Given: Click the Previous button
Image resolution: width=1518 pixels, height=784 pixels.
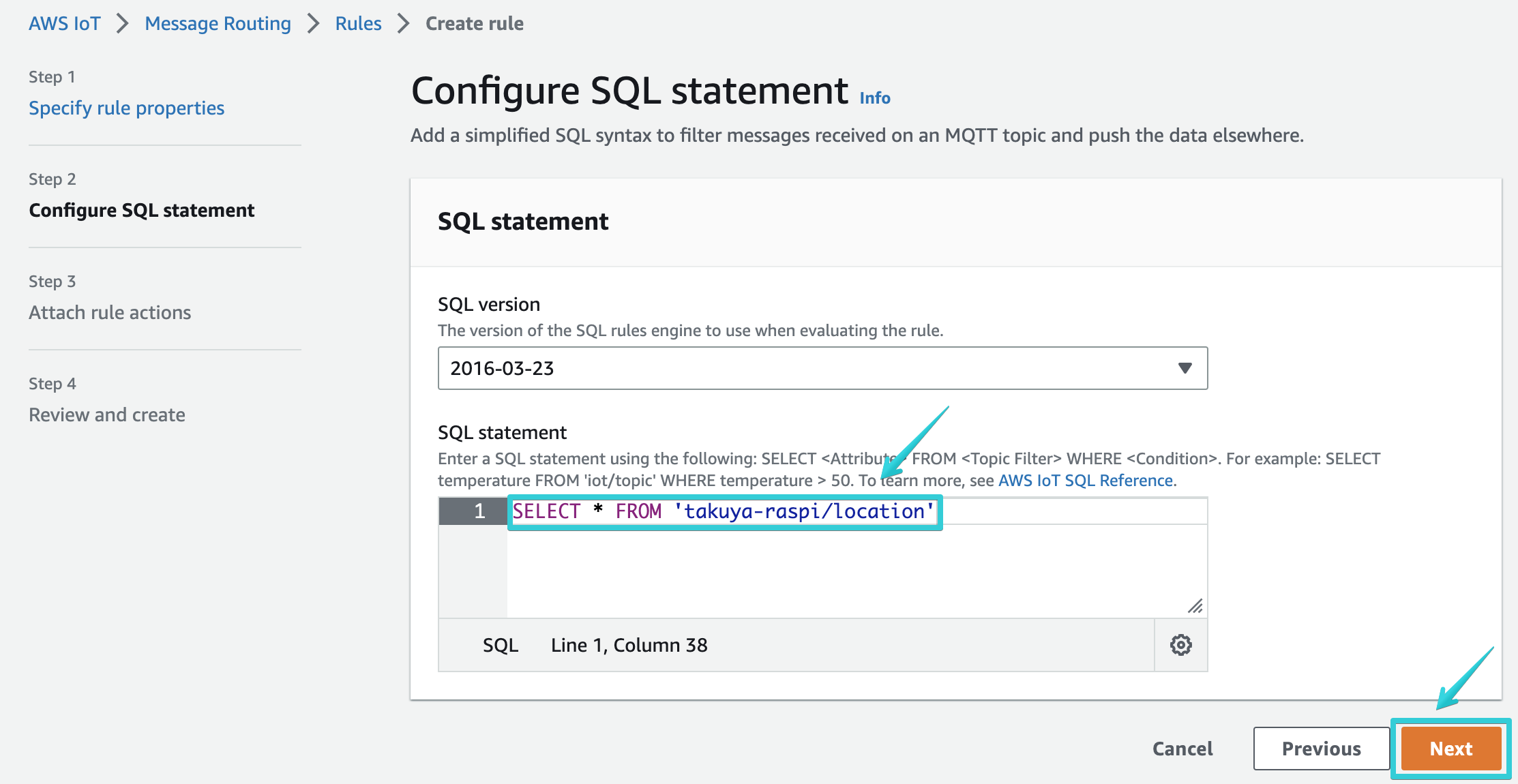Looking at the screenshot, I should click(x=1321, y=748).
